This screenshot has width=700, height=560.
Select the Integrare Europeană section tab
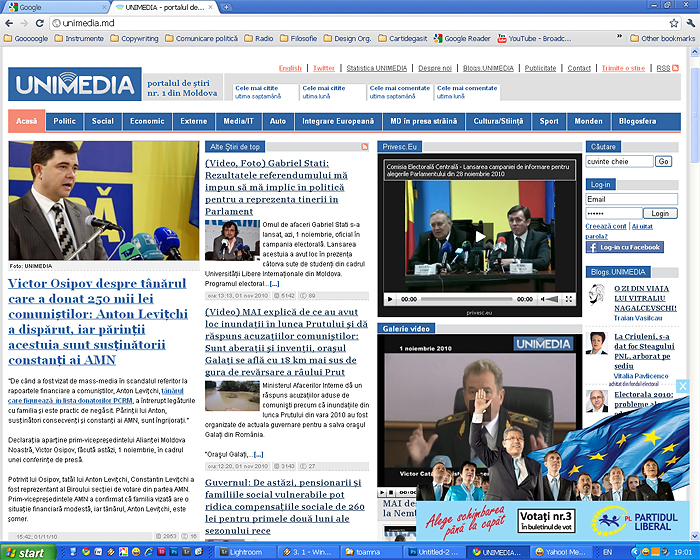click(338, 121)
